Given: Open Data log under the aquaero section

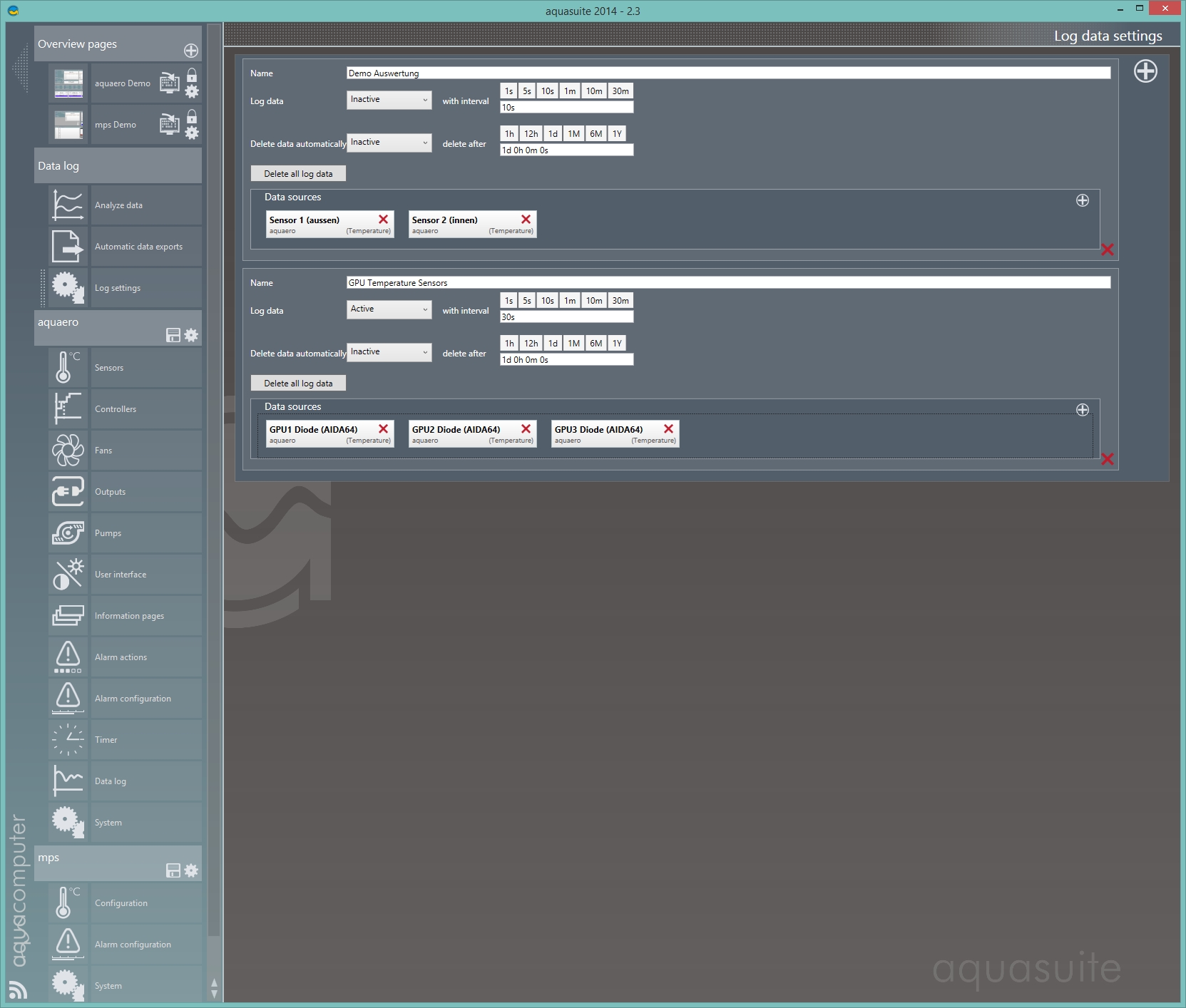Looking at the screenshot, I should (x=126, y=781).
